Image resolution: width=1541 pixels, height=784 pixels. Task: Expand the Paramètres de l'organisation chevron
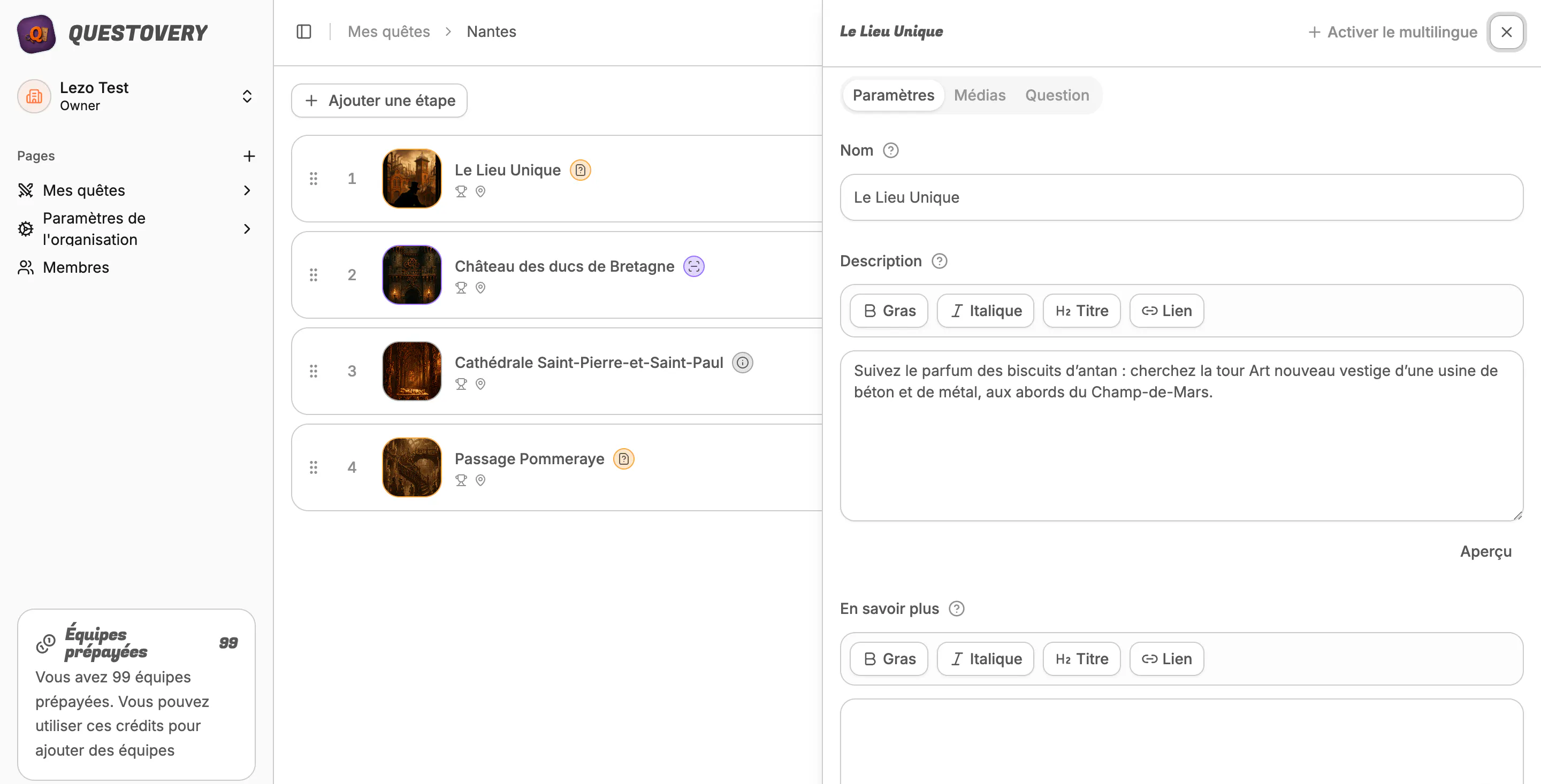click(x=247, y=228)
